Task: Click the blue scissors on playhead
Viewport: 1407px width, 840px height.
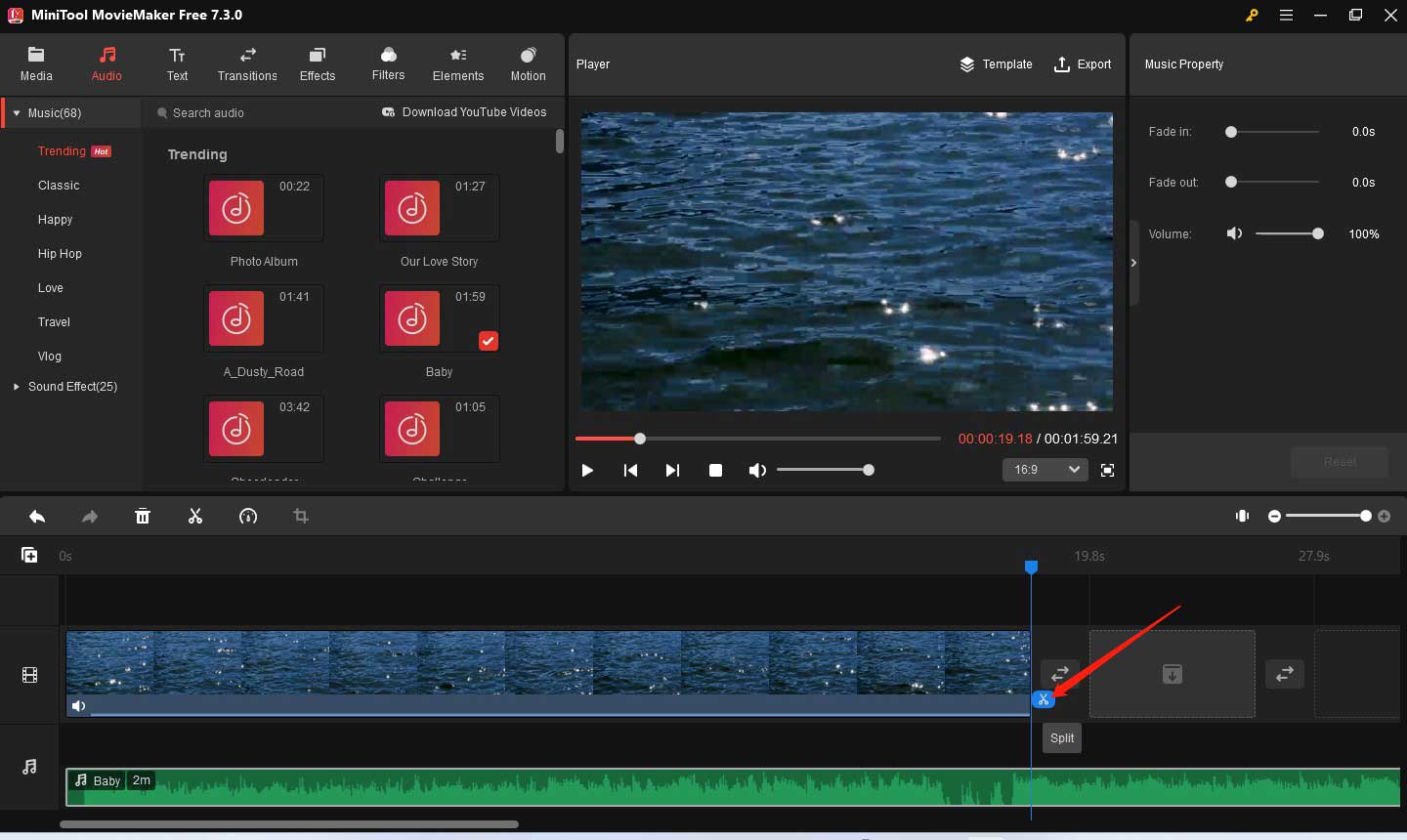Action: (1044, 699)
